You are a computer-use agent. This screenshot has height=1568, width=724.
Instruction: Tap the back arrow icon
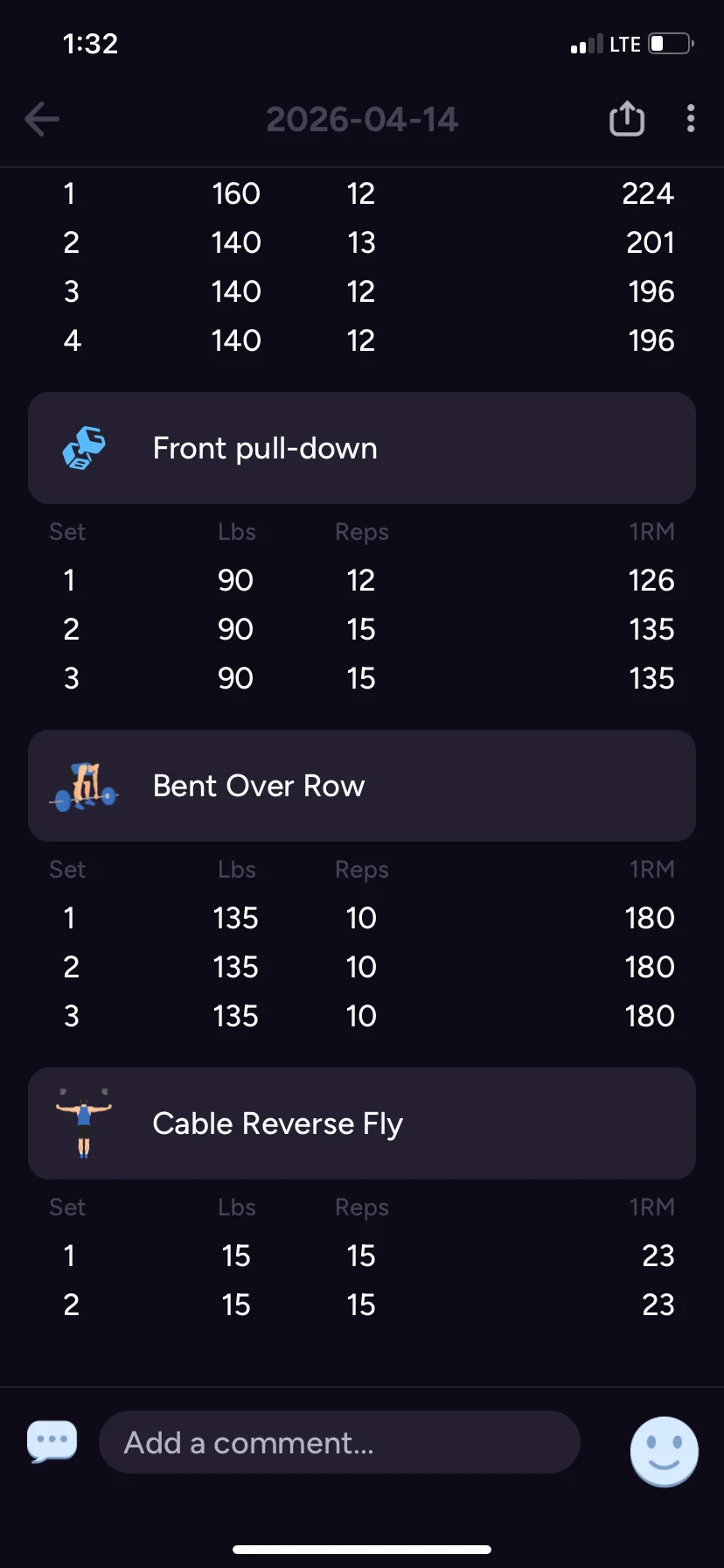point(42,119)
